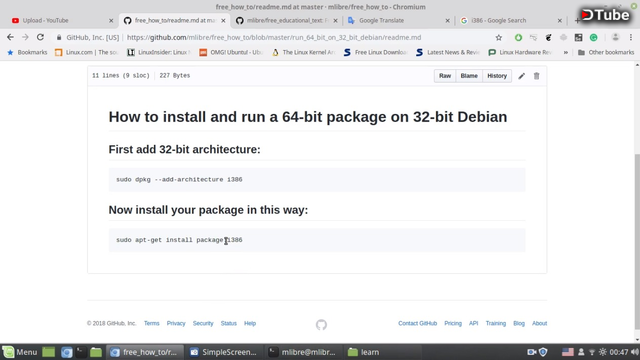Open the Blame view

[x=469, y=76]
